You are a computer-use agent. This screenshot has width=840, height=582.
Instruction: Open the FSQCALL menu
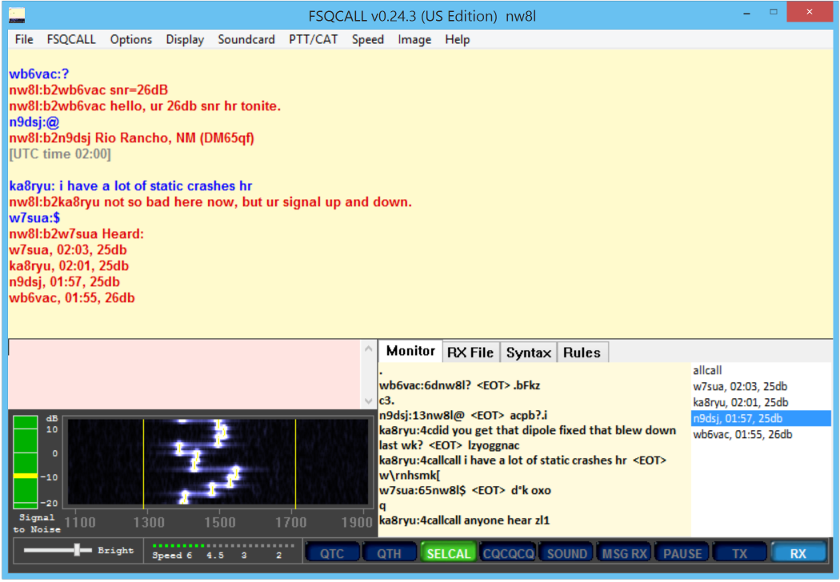(71, 40)
